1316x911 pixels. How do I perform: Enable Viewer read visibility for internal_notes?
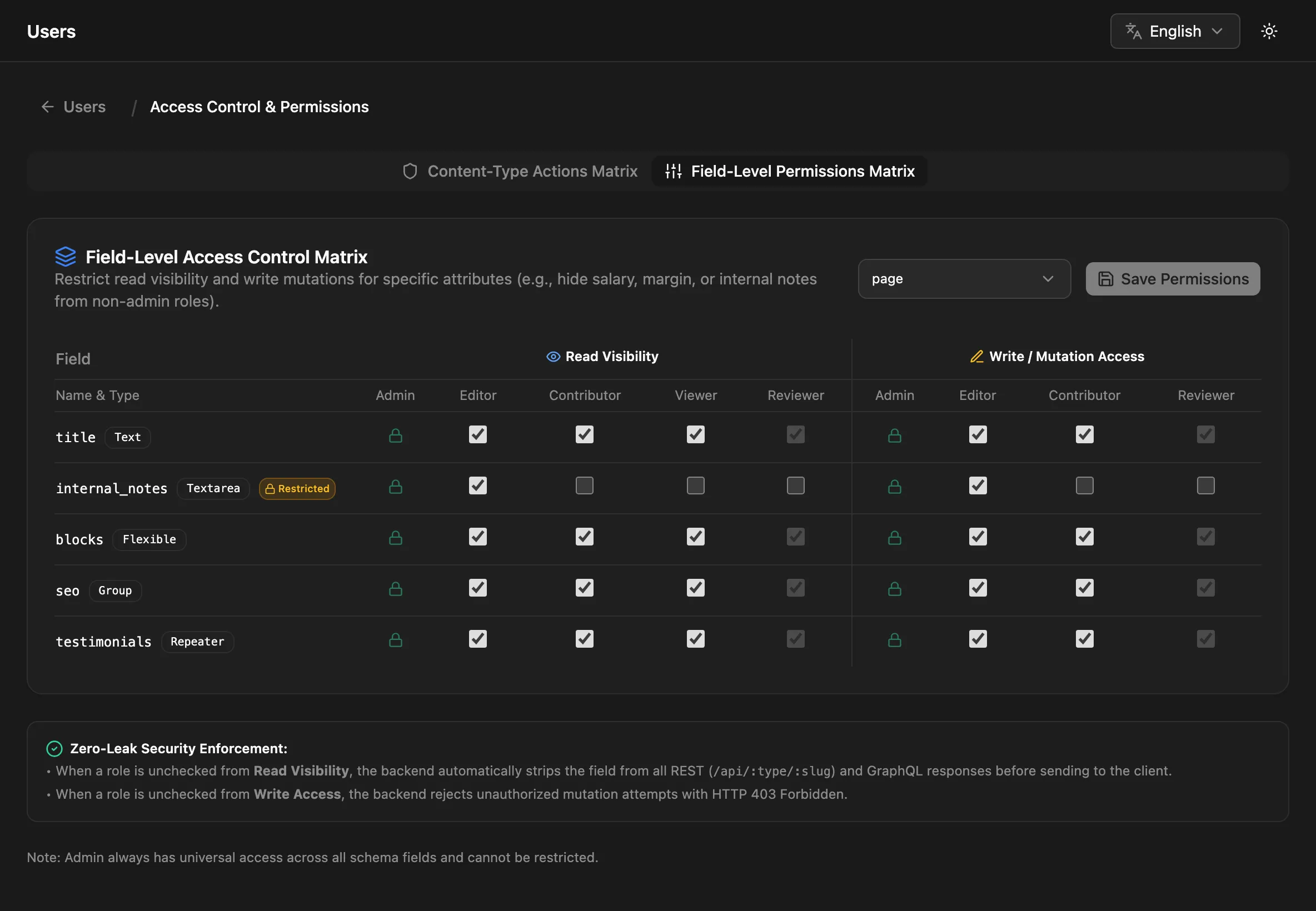695,485
